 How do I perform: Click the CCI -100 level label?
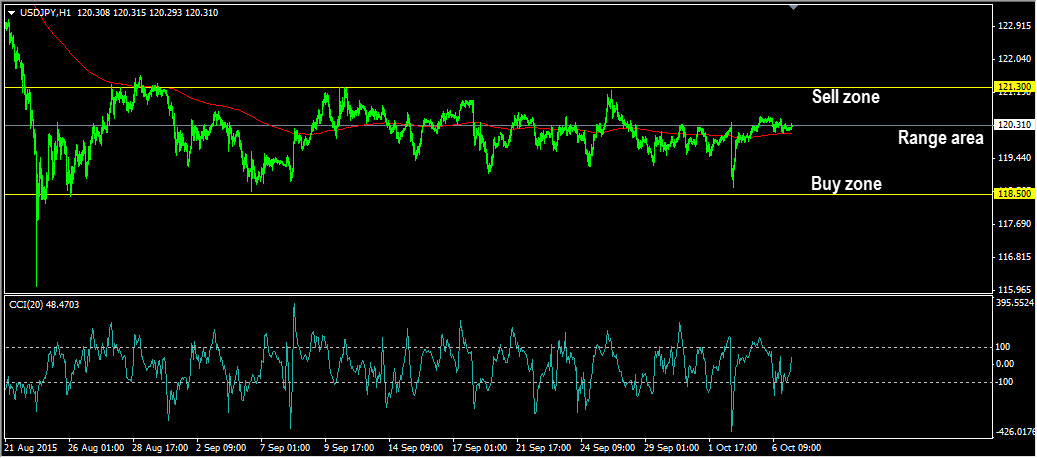click(x=1005, y=381)
